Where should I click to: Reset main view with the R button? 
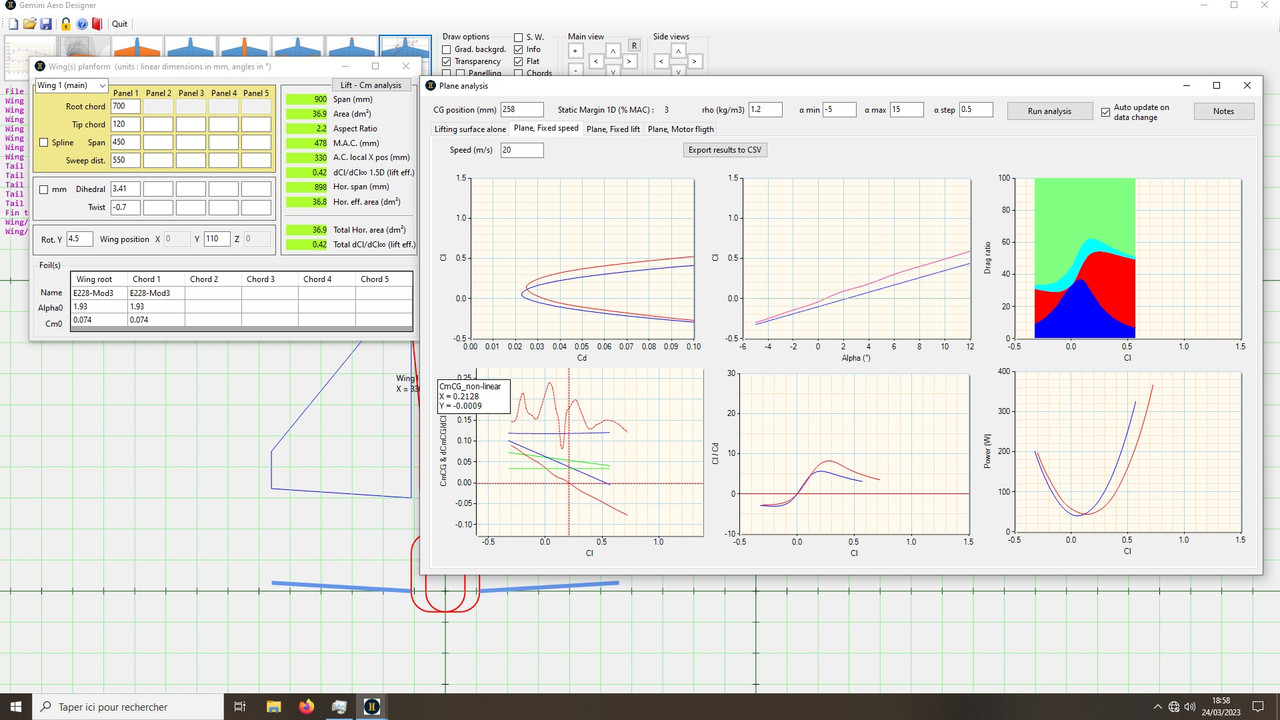pos(634,46)
